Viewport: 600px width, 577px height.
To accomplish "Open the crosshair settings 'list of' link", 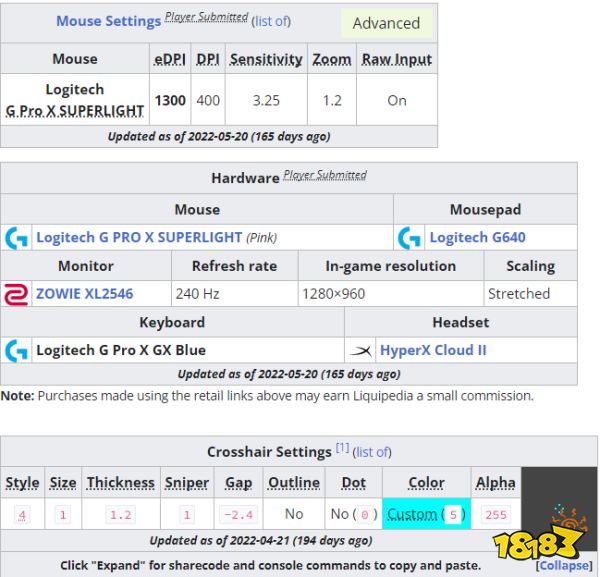I will click(x=372, y=452).
